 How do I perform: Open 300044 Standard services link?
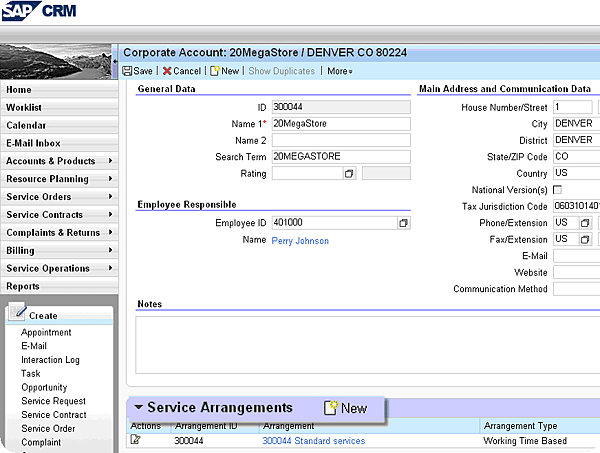pos(314,441)
